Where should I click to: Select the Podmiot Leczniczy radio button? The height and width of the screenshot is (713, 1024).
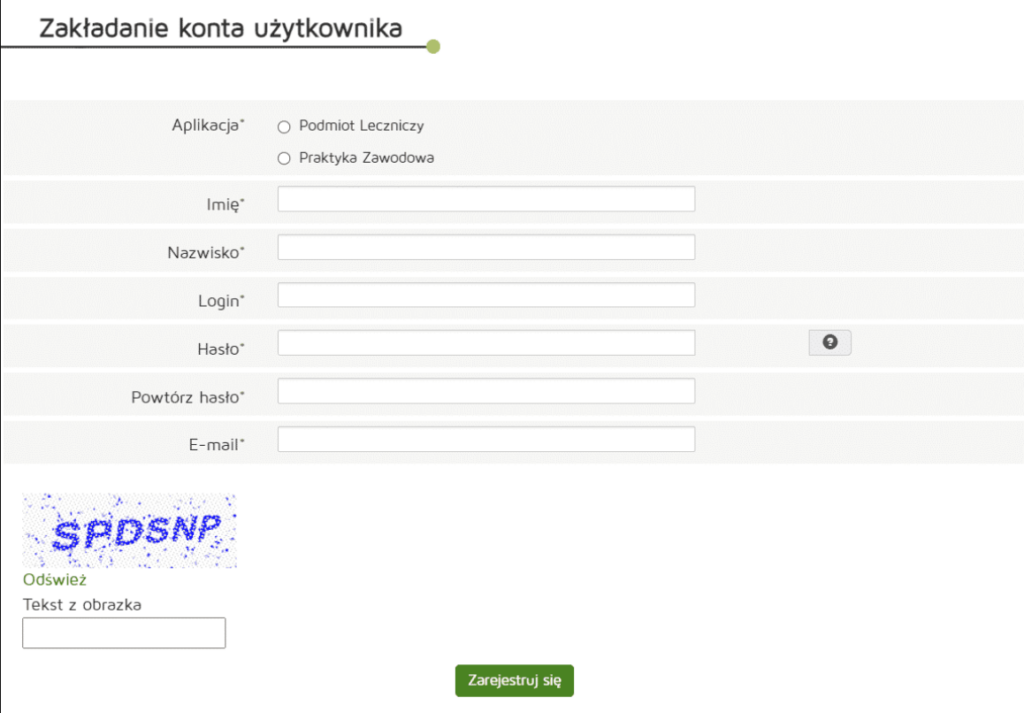coord(284,127)
